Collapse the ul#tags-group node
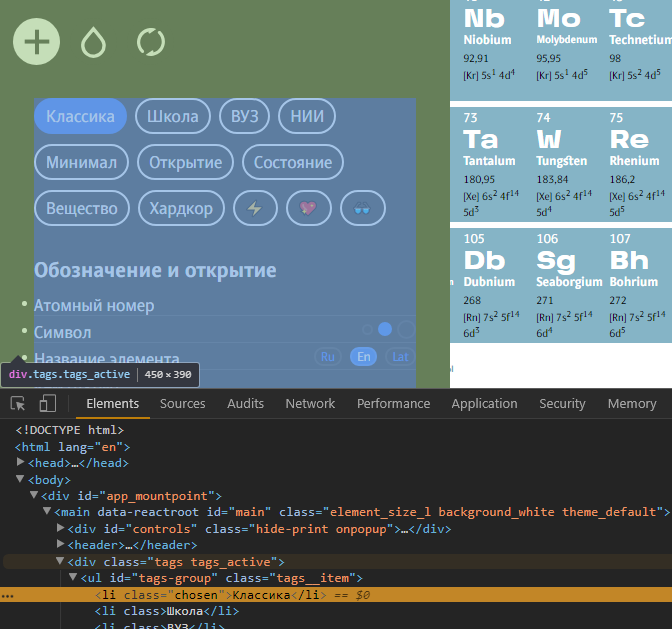Screen dimensions: 672x629 [73, 578]
